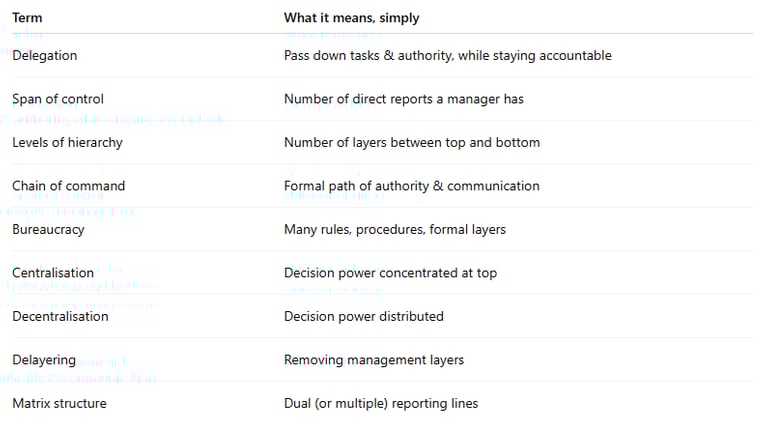This screenshot has width=768, height=430.
Task: Click the "Centralisation" term cell
Action: (53, 273)
